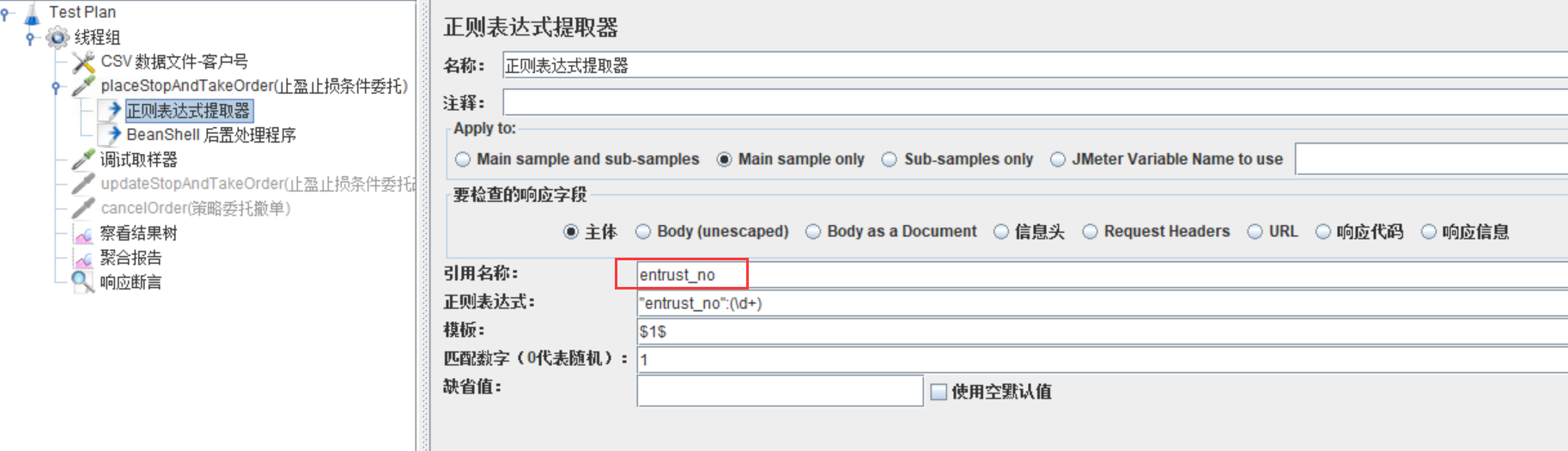Select the CSV 数据文件-客户号 tools icon
Image resolution: width=1568 pixels, height=451 pixels.
pos(83,62)
